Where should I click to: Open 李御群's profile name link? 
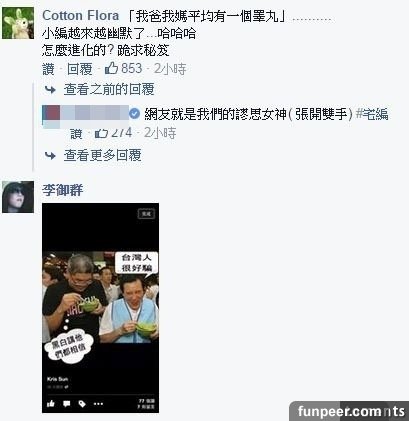(62, 190)
